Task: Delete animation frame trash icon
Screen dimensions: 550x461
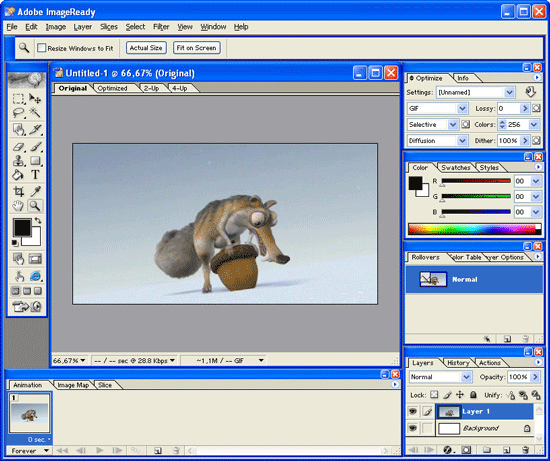Action: tap(176, 451)
